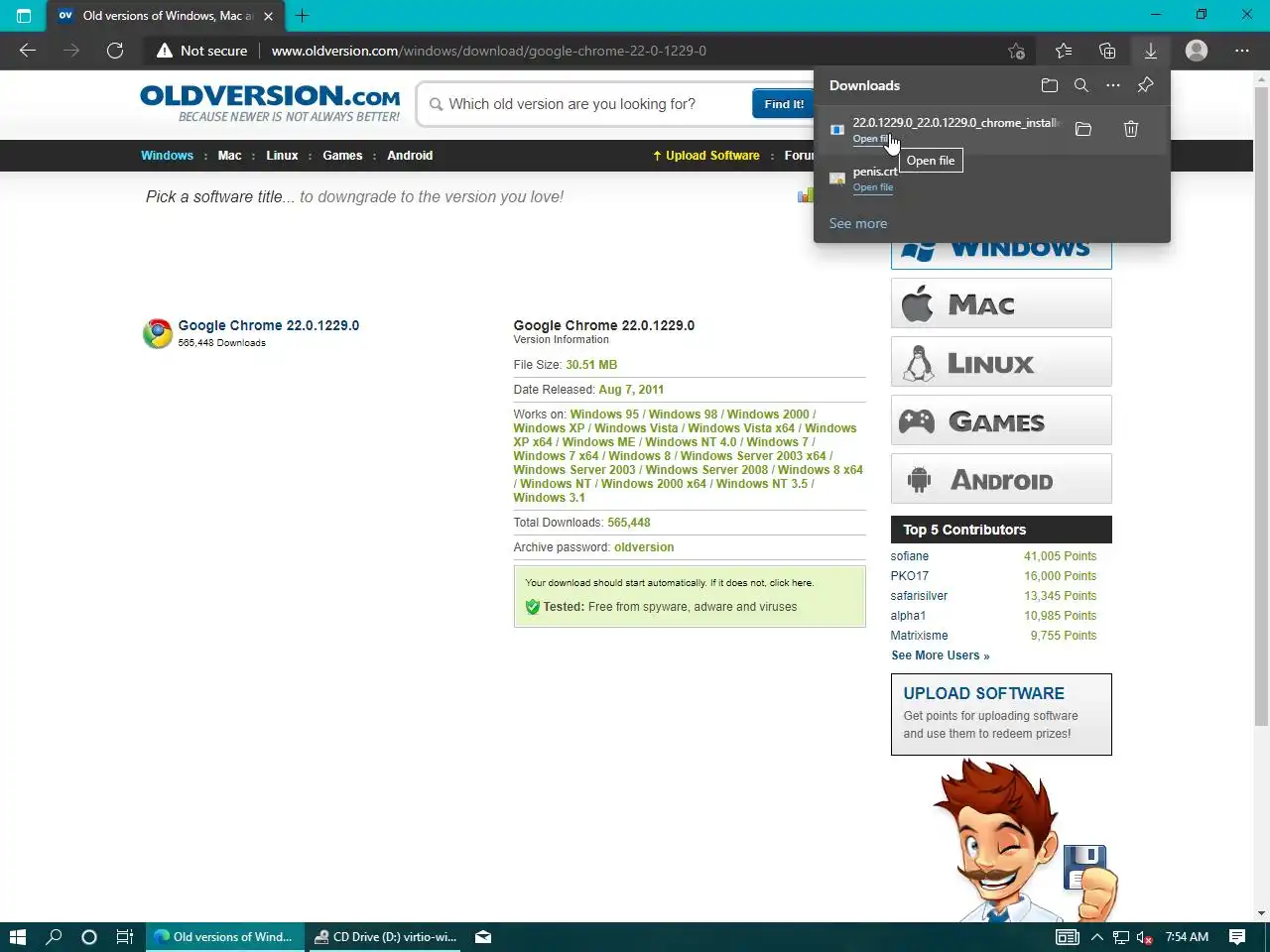
Task: Click See More Users link
Action: tap(941, 655)
